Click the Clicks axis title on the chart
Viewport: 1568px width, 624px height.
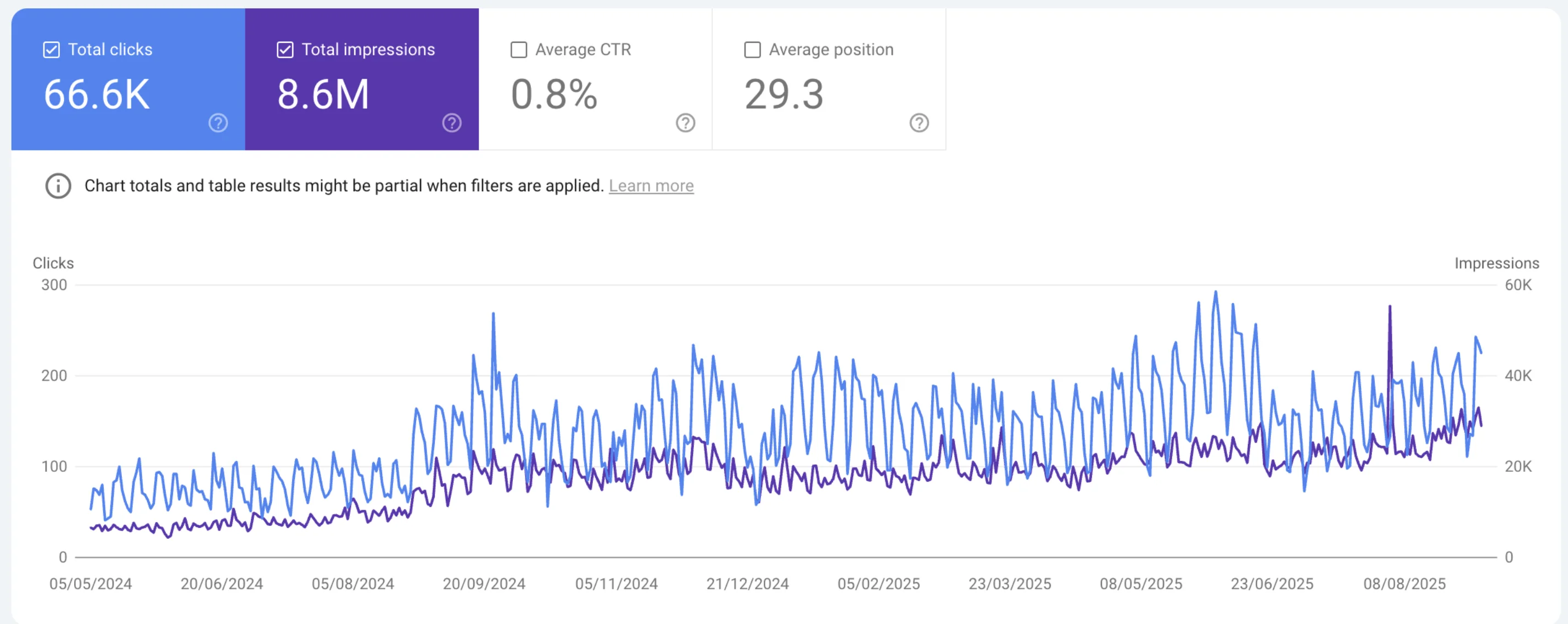pos(53,263)
